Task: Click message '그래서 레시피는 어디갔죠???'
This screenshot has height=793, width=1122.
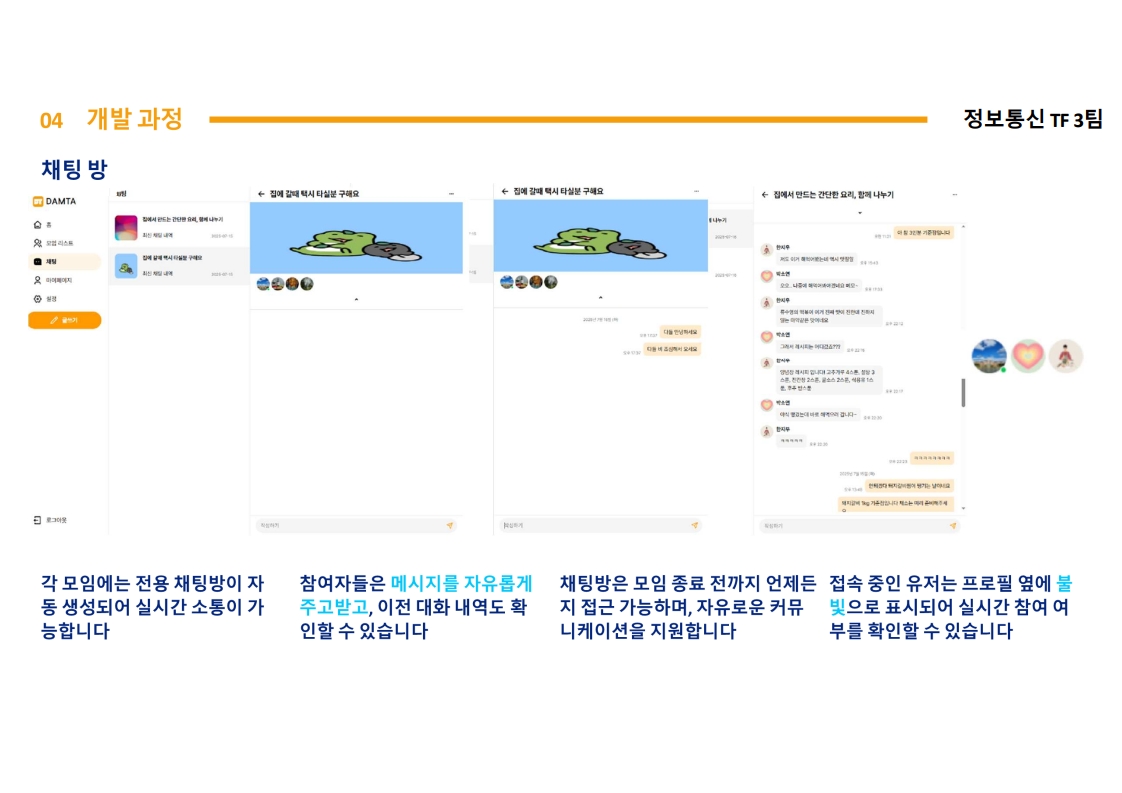Action: pos(810,347)
